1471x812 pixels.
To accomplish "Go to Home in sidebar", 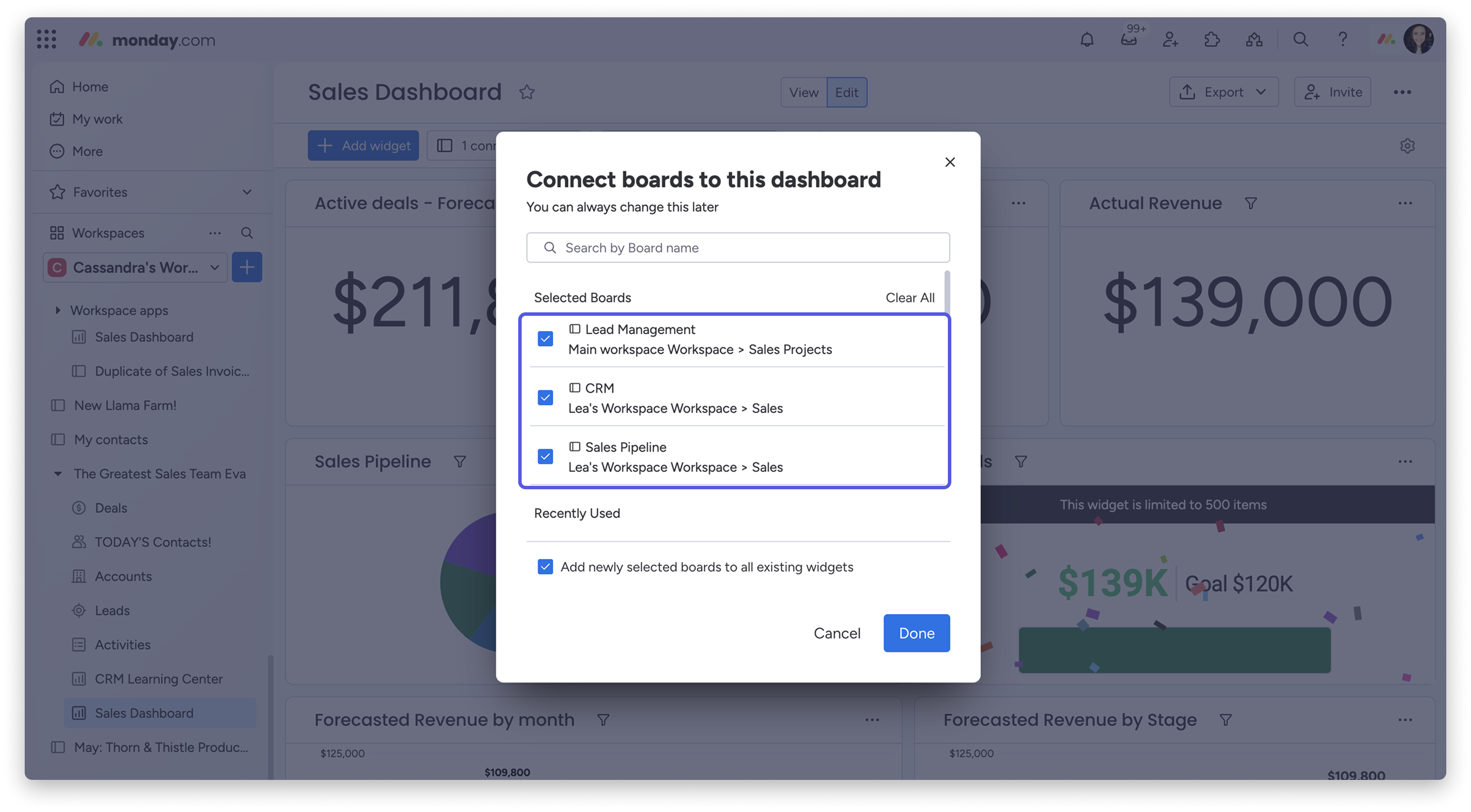I will point(79,86).
